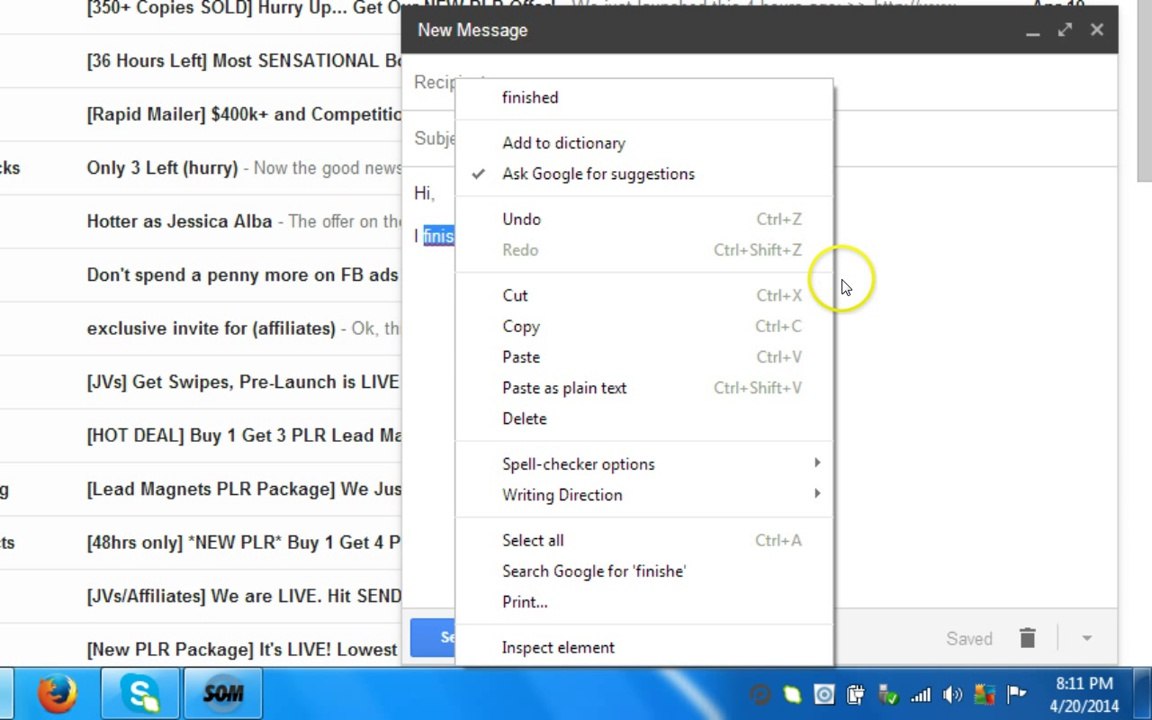This screenshot has height=720, width=1152.
Task: Open email 'Don't spend a penny more'
Action: [200, 275]
